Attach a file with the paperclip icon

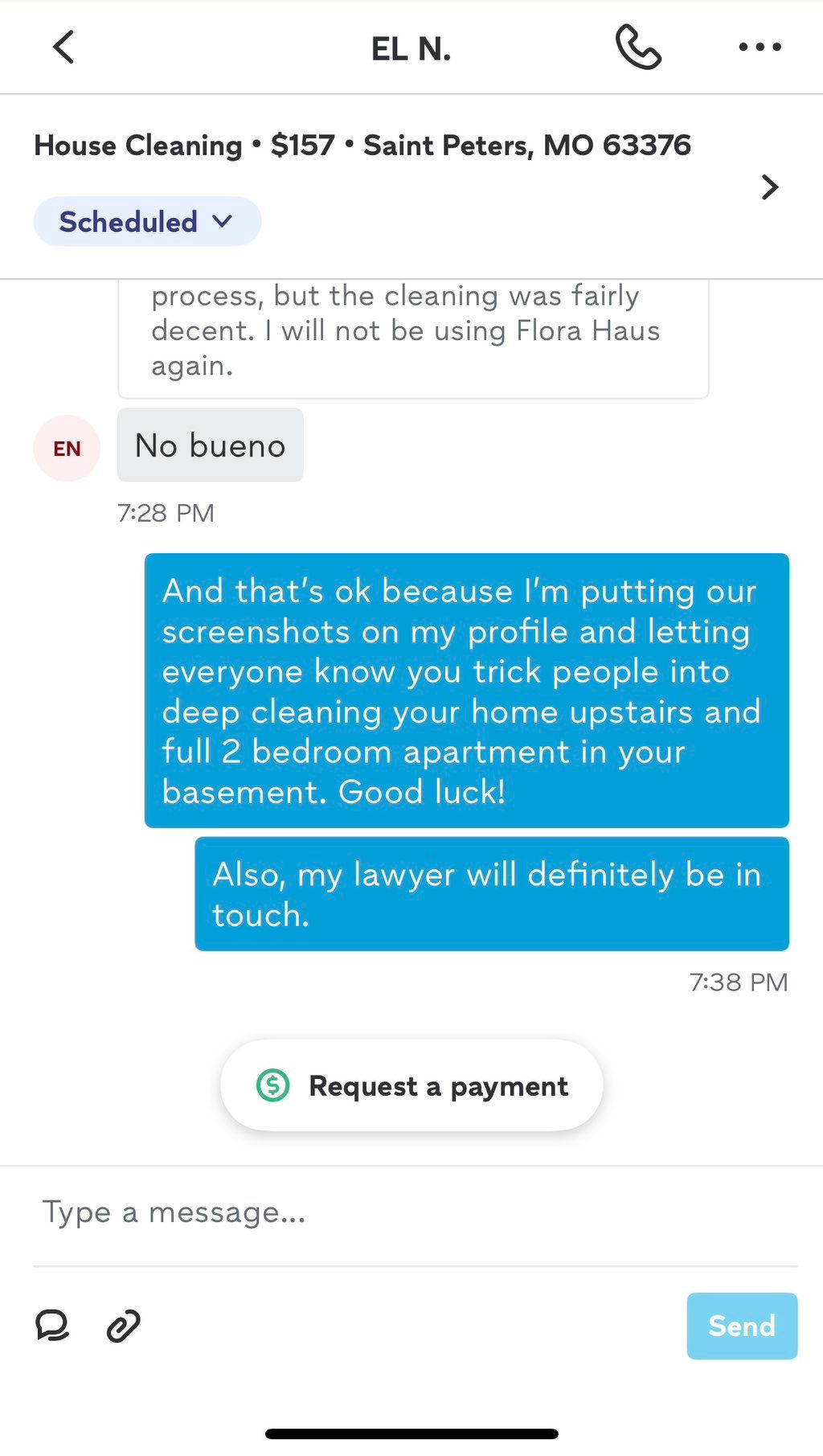point(123,1326)
